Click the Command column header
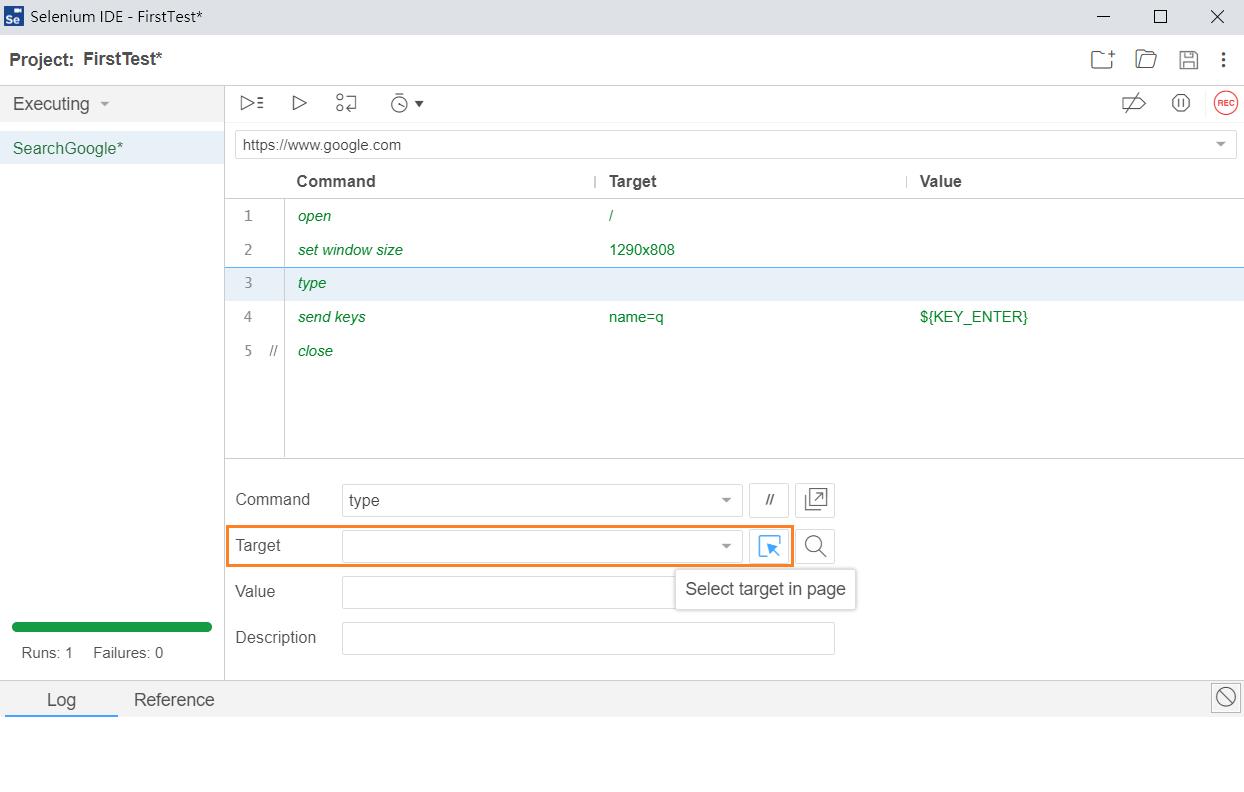 coord(336,181)
